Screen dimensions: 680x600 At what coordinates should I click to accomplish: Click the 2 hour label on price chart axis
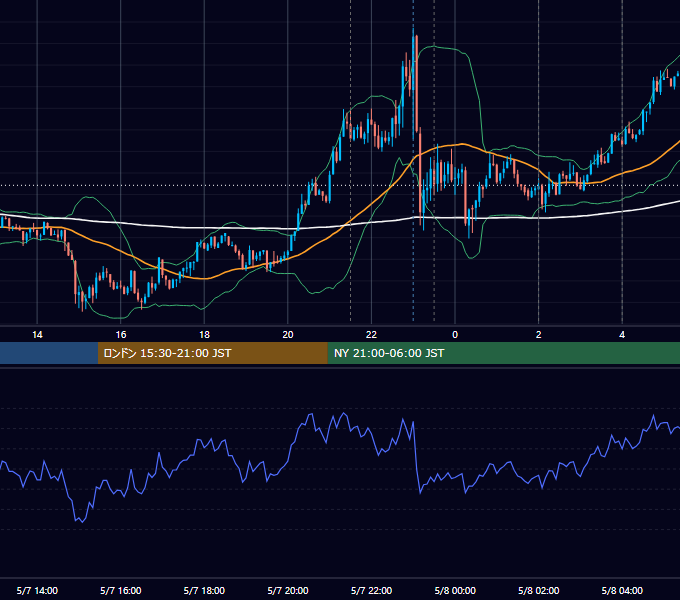click(x=539, y=335)
